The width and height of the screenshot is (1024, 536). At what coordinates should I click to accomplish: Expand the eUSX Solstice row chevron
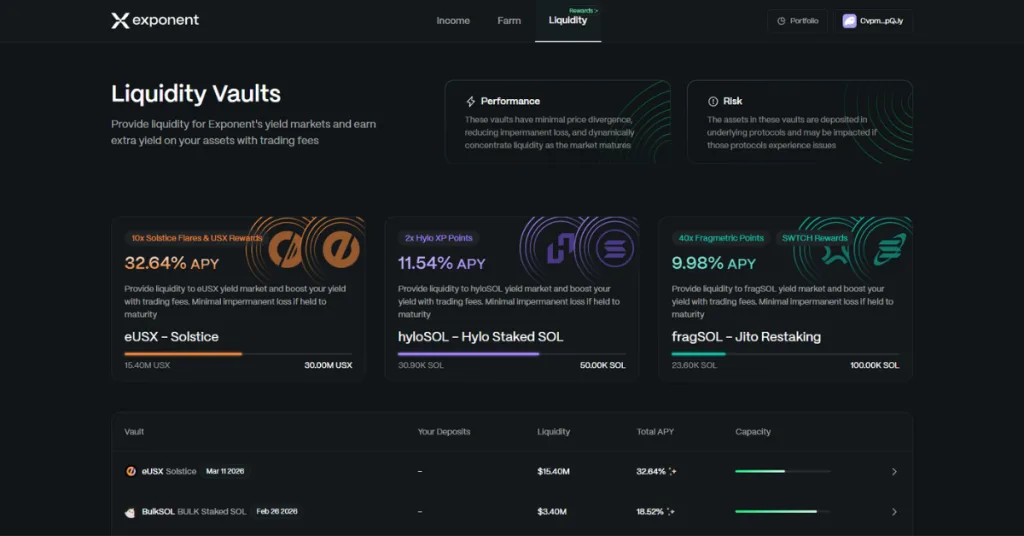click(894, 471)
